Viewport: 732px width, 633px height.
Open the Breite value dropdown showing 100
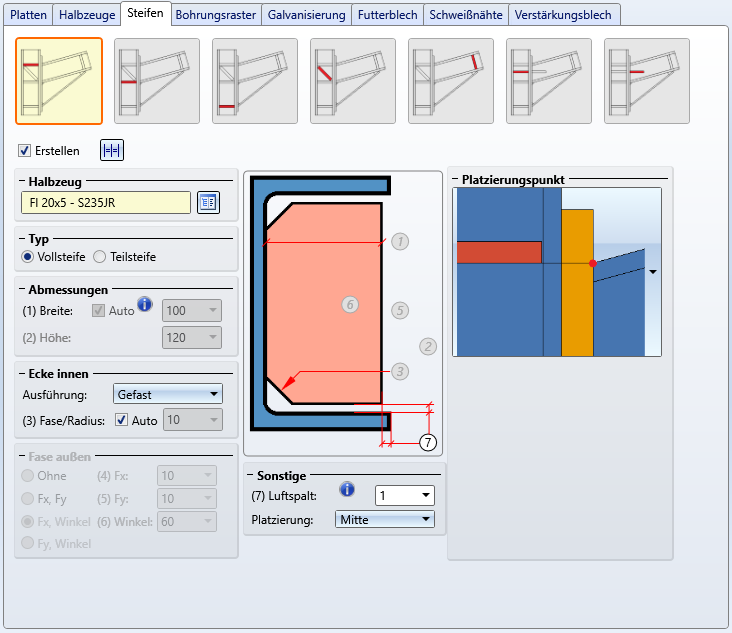[192, 311]
